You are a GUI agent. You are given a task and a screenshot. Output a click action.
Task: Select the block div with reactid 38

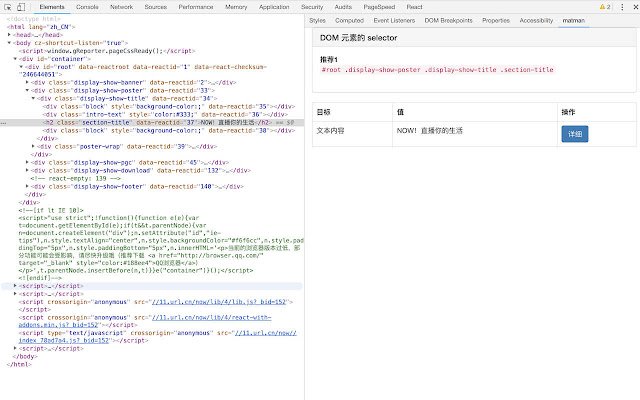click(x=169, y=131)
